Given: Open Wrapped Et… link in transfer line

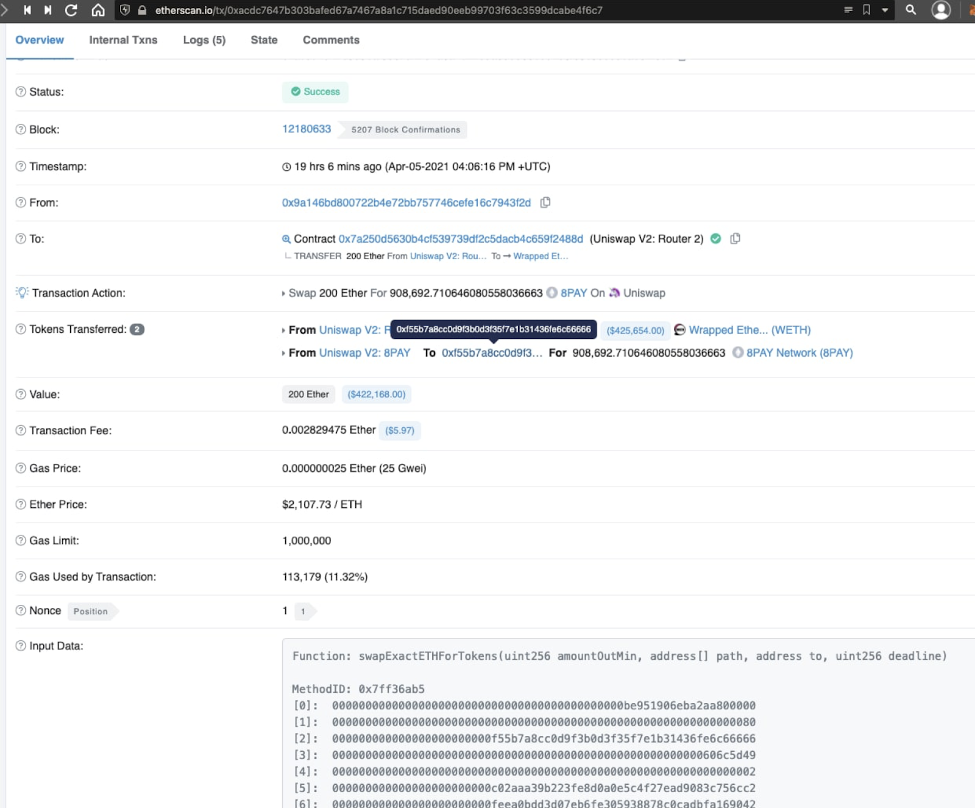Looking at the screenshot, I should click(541, 256).
